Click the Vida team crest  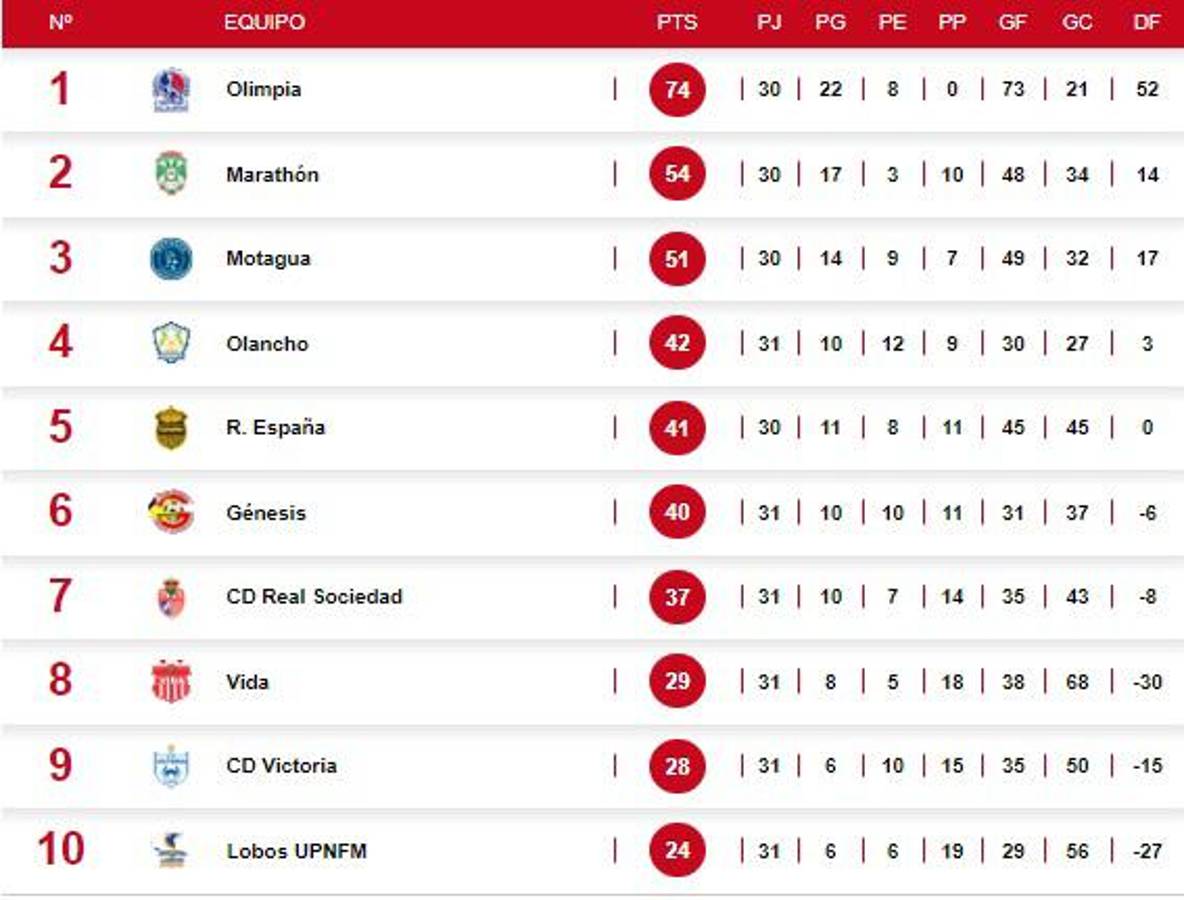tap(171, 682)
